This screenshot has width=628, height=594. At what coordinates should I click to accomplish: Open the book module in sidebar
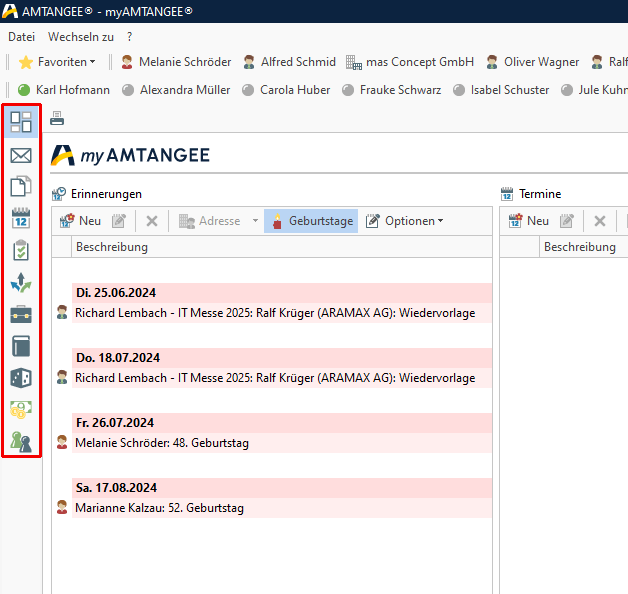21,346
